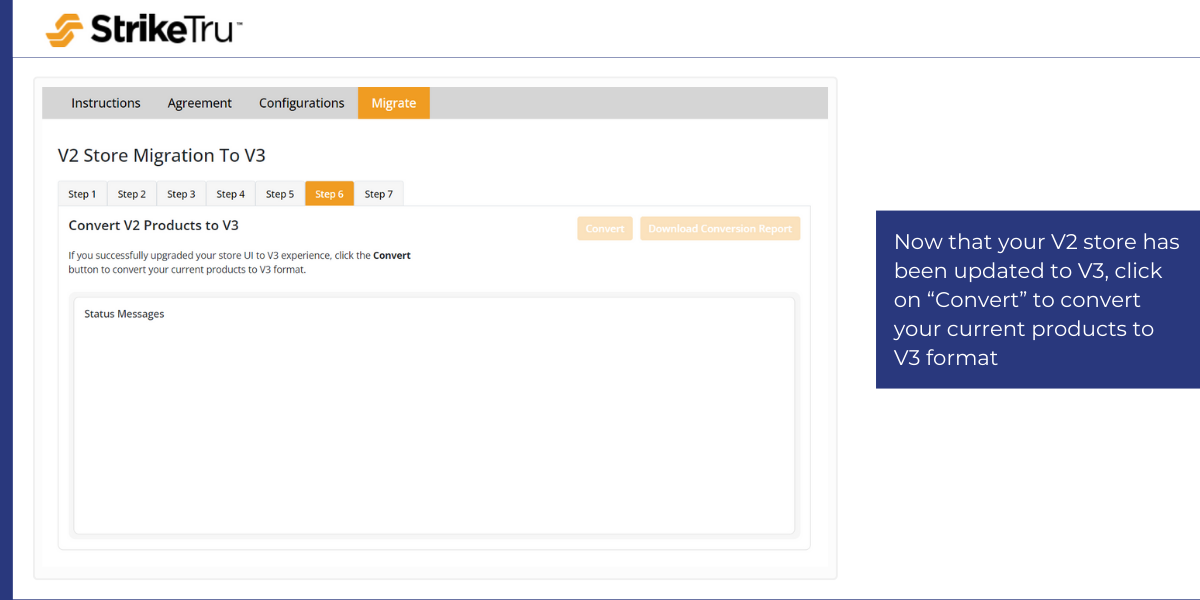
Task: Switch to the Agreement tab
Action: click(200, 103)
